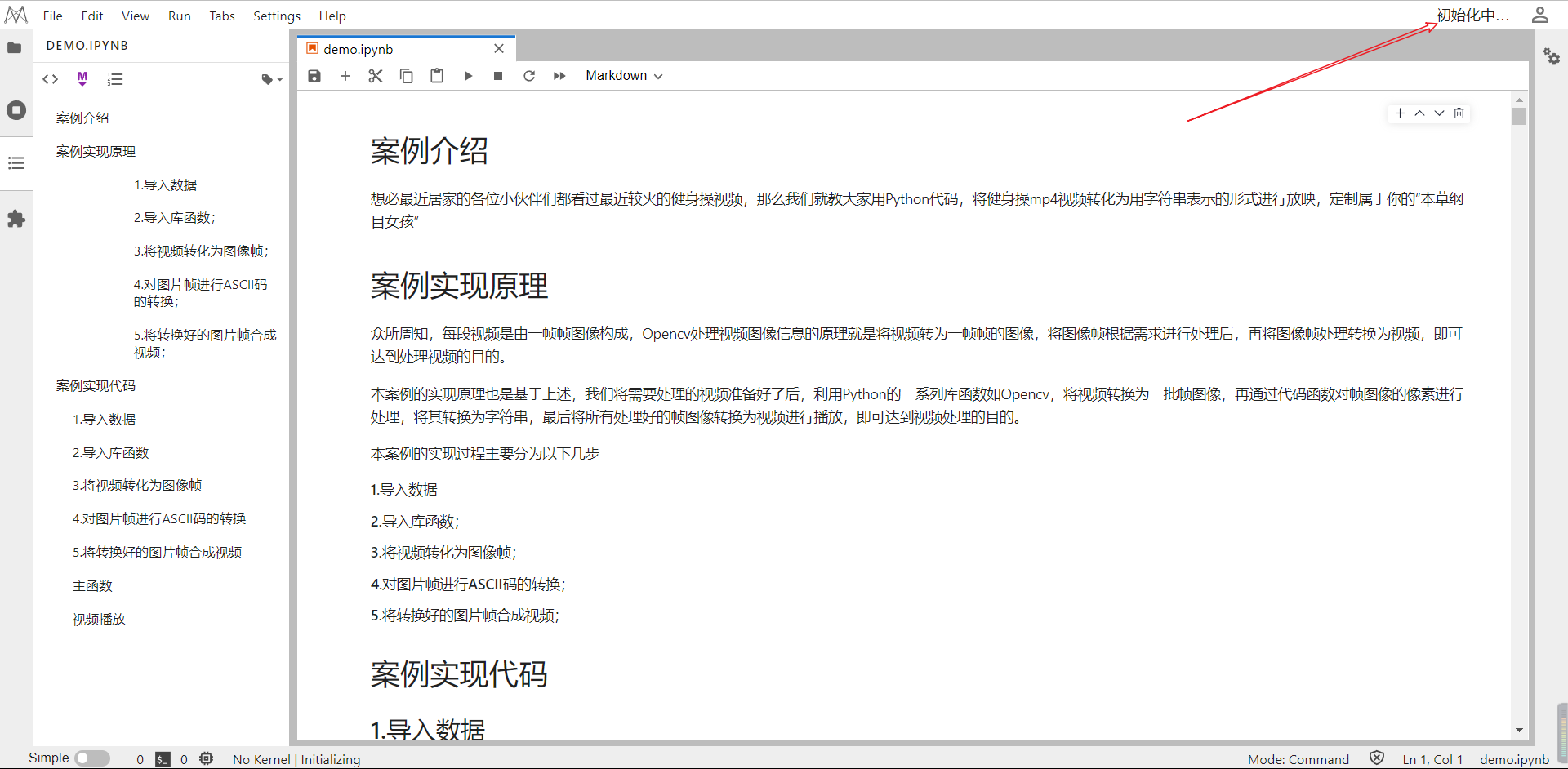This screenshot has width=1568, height=769.
Task: Toggle automatic heading numbering in contents
Action: pyautogui.click(x=115, y=79)
